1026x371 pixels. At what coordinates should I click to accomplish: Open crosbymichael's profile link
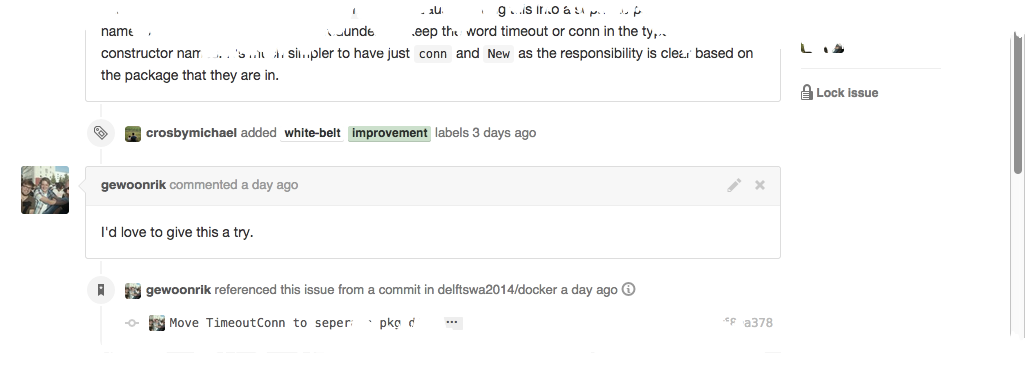coord(191,133)
